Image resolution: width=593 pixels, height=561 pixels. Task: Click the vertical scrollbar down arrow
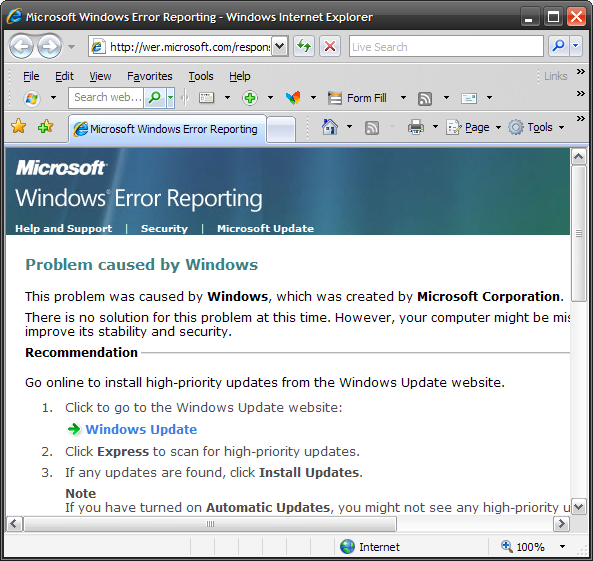point(579,507)
